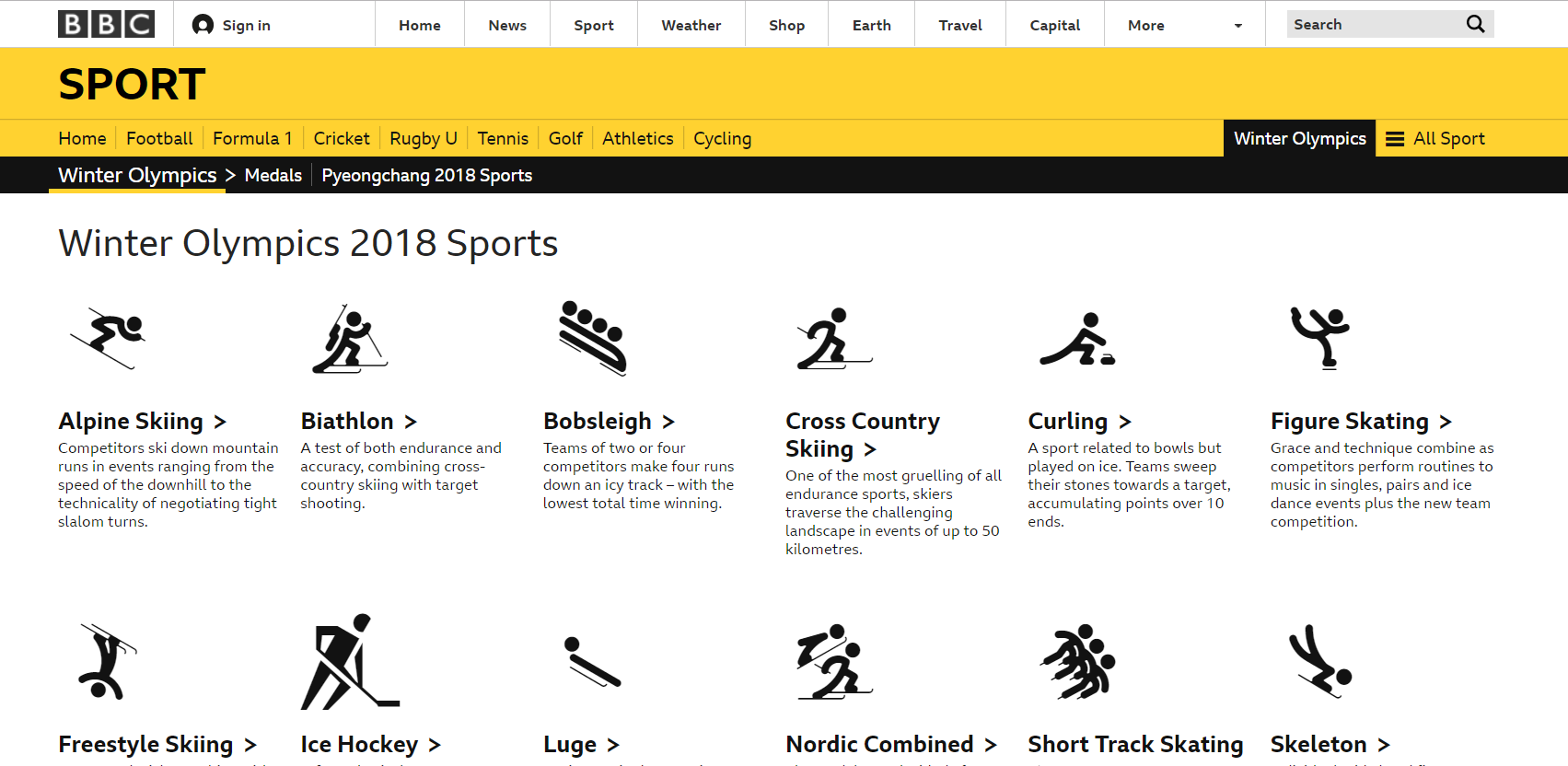Click the Biathlon description about target shooting
1568x766 pixels.
pyautogui.click(x=401, y=476)
